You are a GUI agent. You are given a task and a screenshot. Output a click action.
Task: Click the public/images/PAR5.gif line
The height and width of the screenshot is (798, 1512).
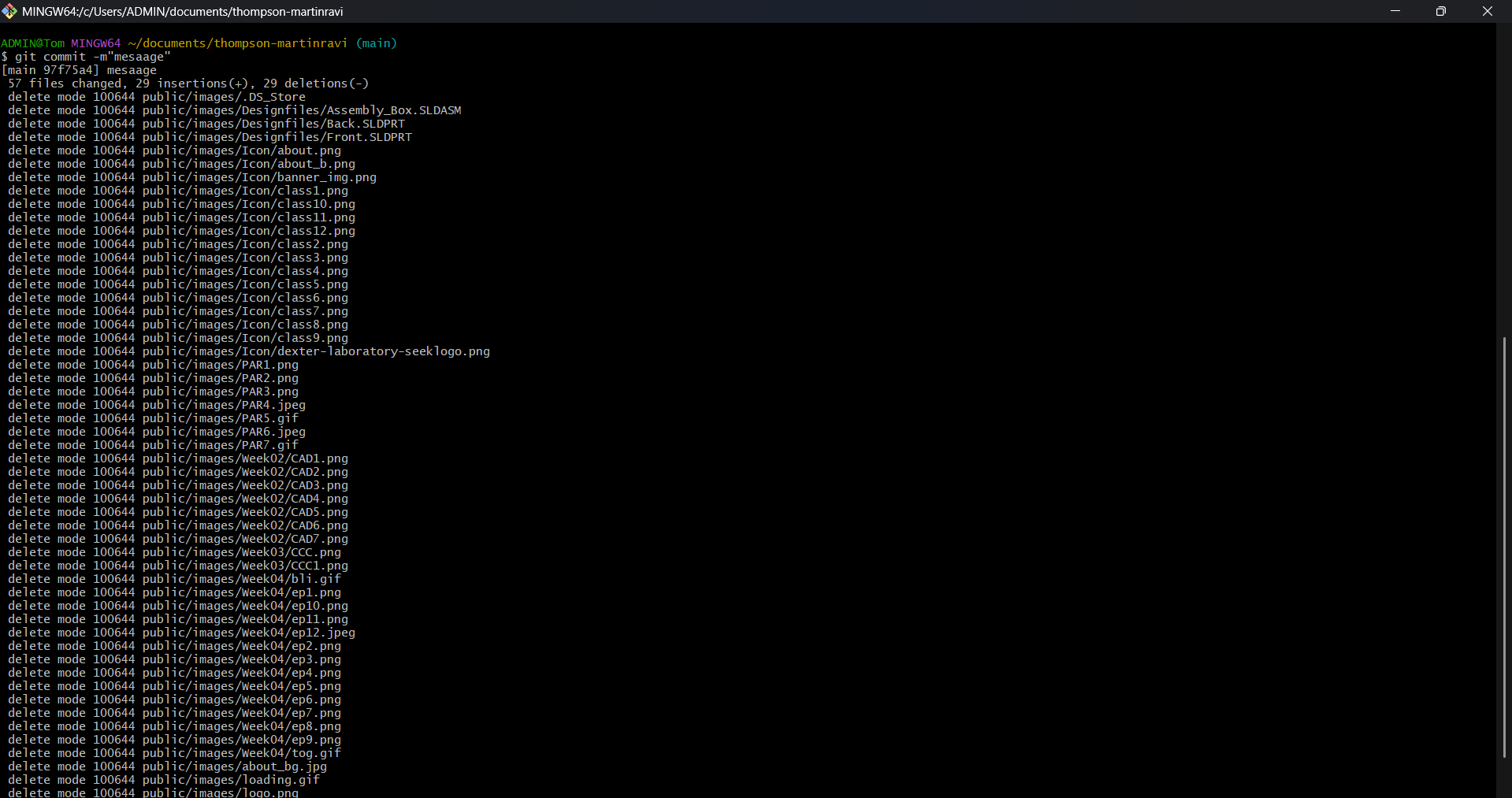(154, 418)
